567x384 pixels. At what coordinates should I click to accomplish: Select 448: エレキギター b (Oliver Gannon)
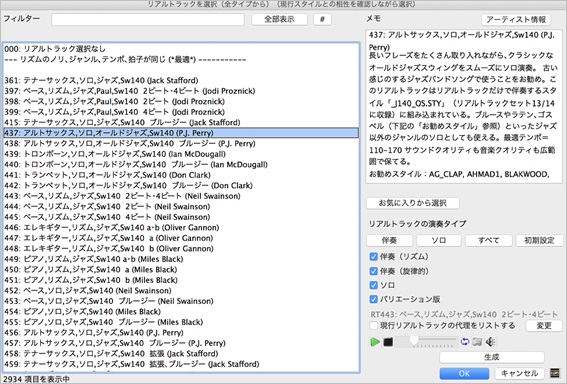pos(181,248)
